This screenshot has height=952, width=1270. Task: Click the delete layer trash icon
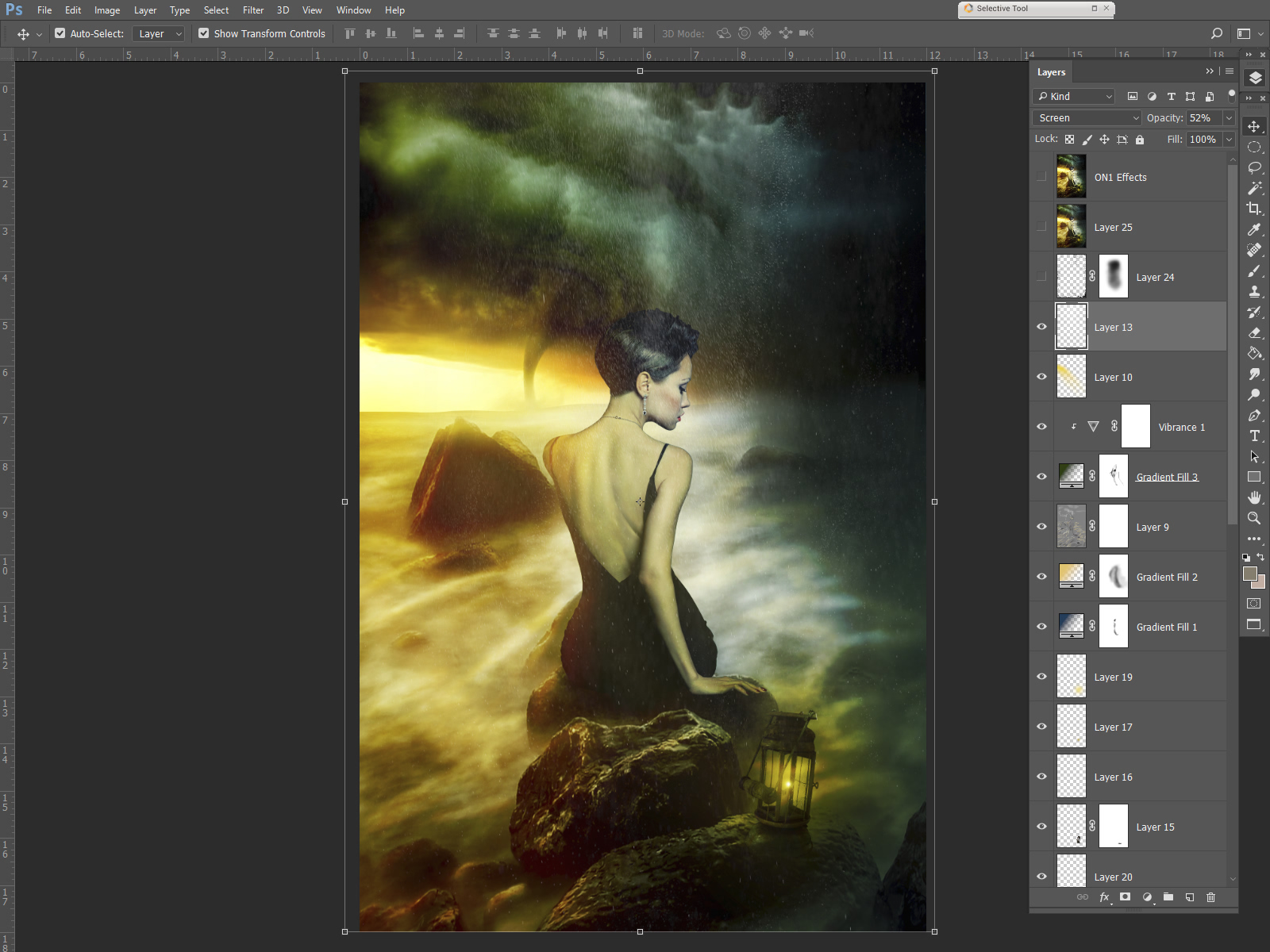pyautogui.click(x=1210, y=897)
